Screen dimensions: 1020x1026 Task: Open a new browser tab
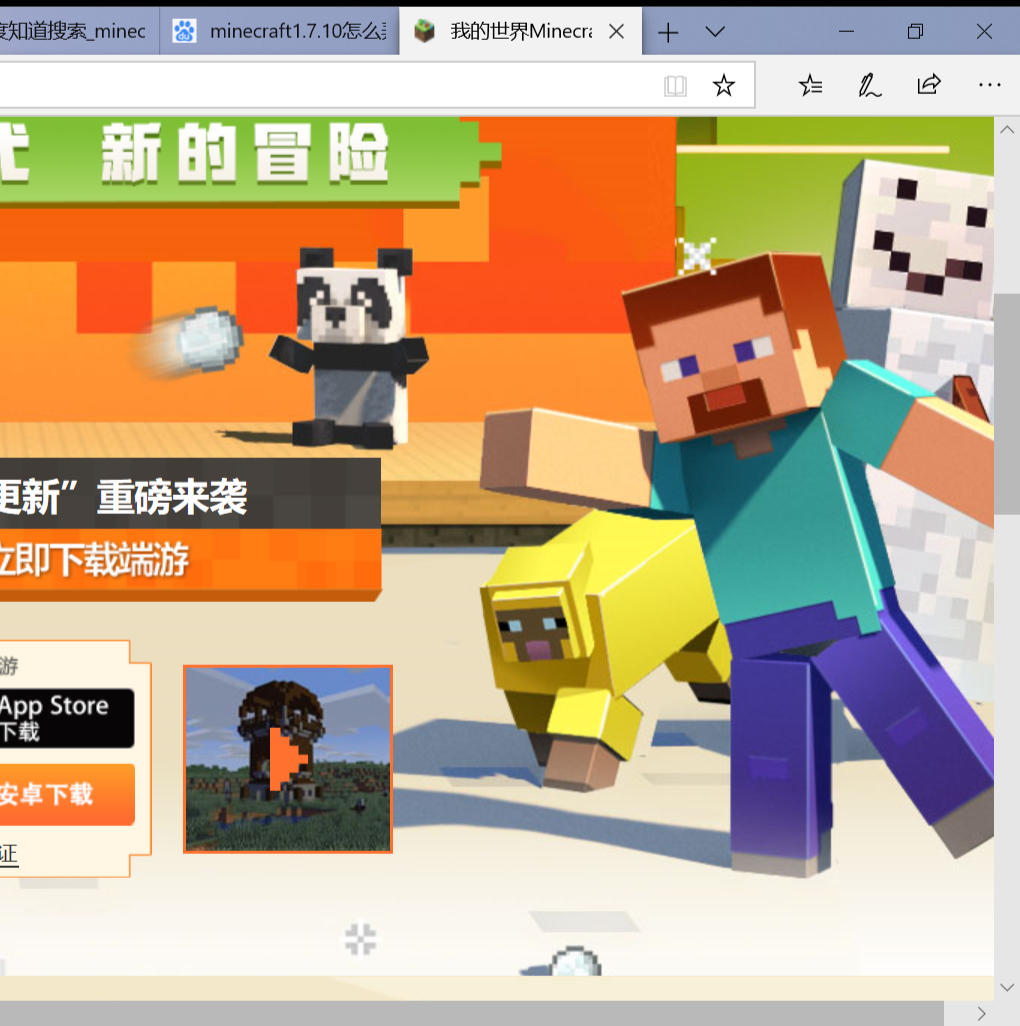666,32
